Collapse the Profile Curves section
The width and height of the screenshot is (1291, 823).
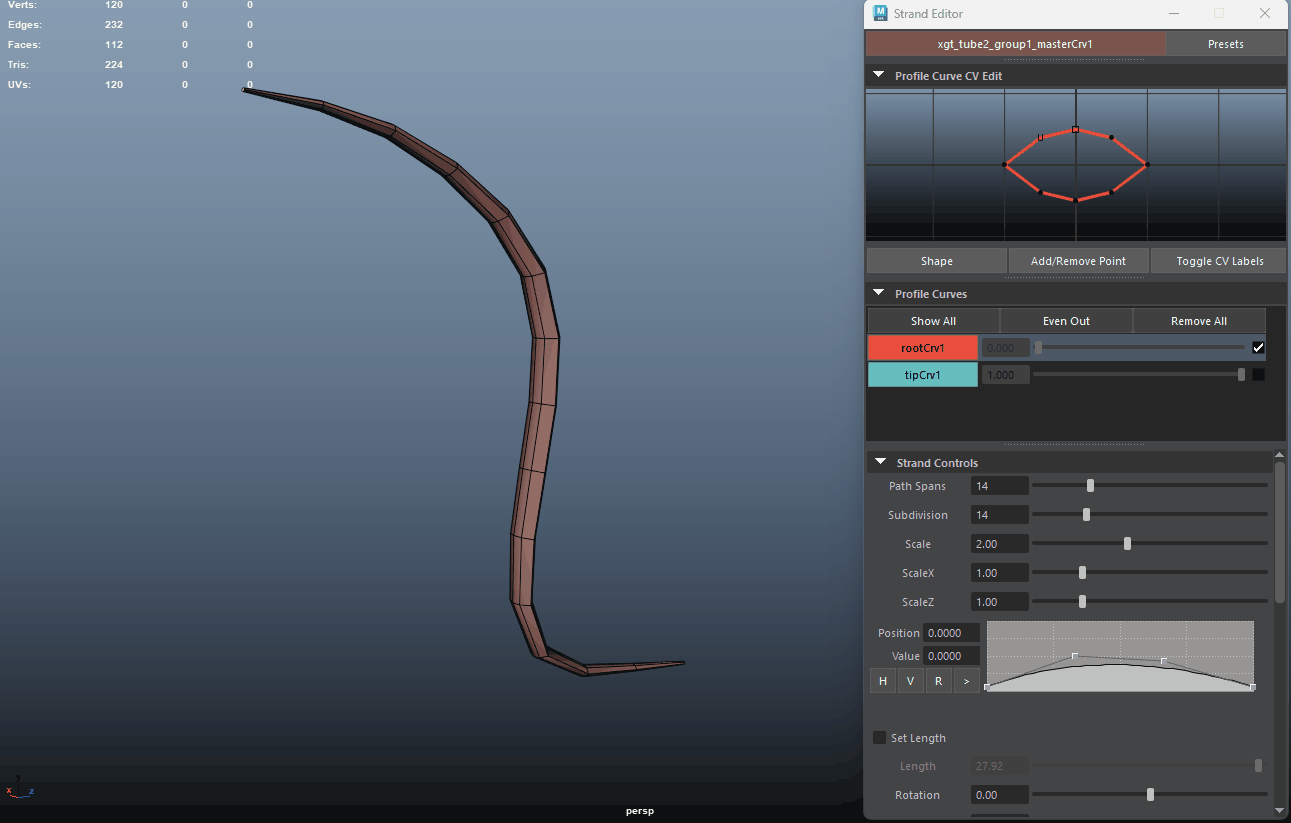pos(879,294)
